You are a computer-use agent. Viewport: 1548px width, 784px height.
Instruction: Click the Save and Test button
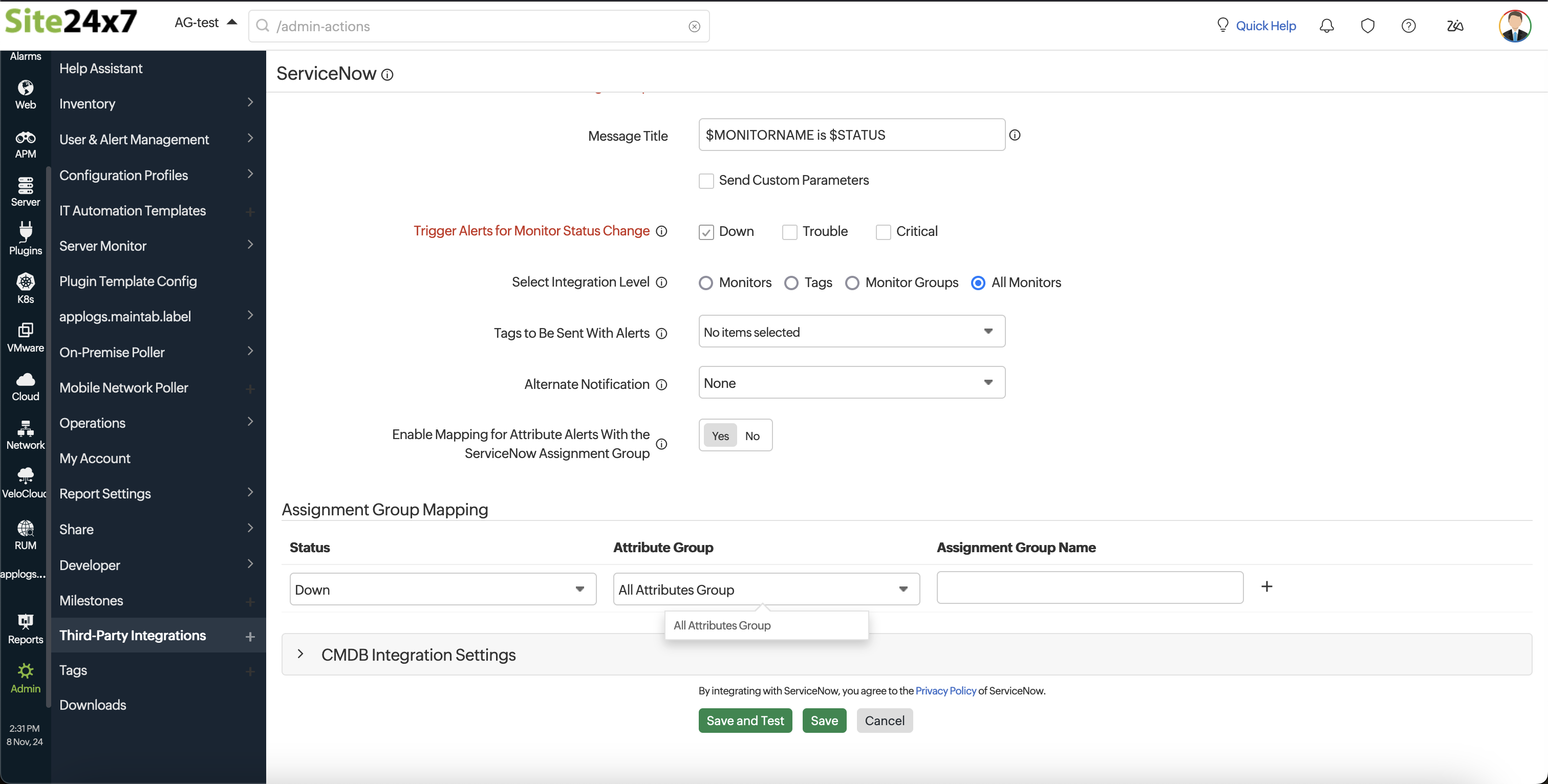[x=745, y=720]
